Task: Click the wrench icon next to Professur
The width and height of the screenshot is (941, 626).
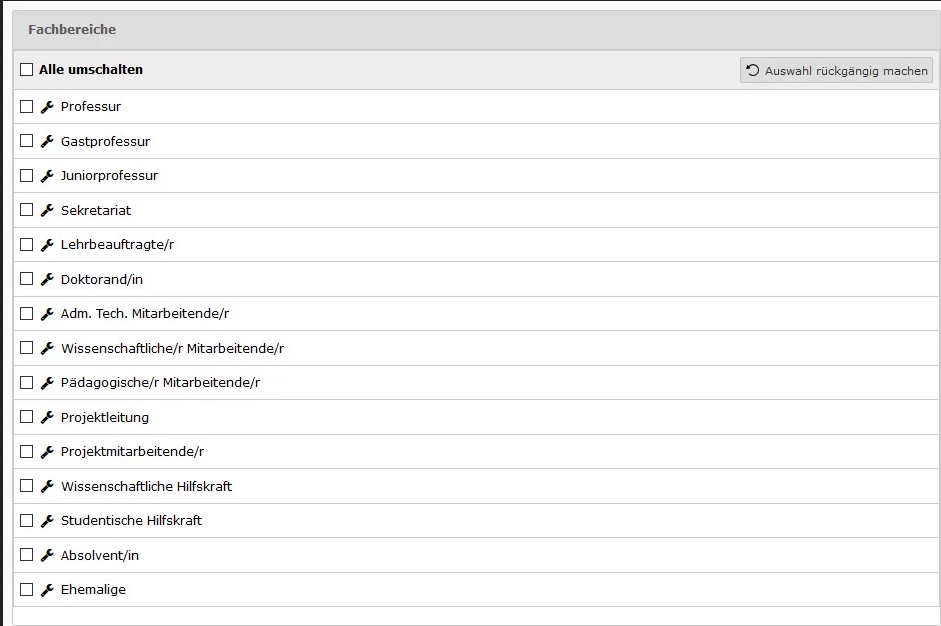Action: pos(46,107)
